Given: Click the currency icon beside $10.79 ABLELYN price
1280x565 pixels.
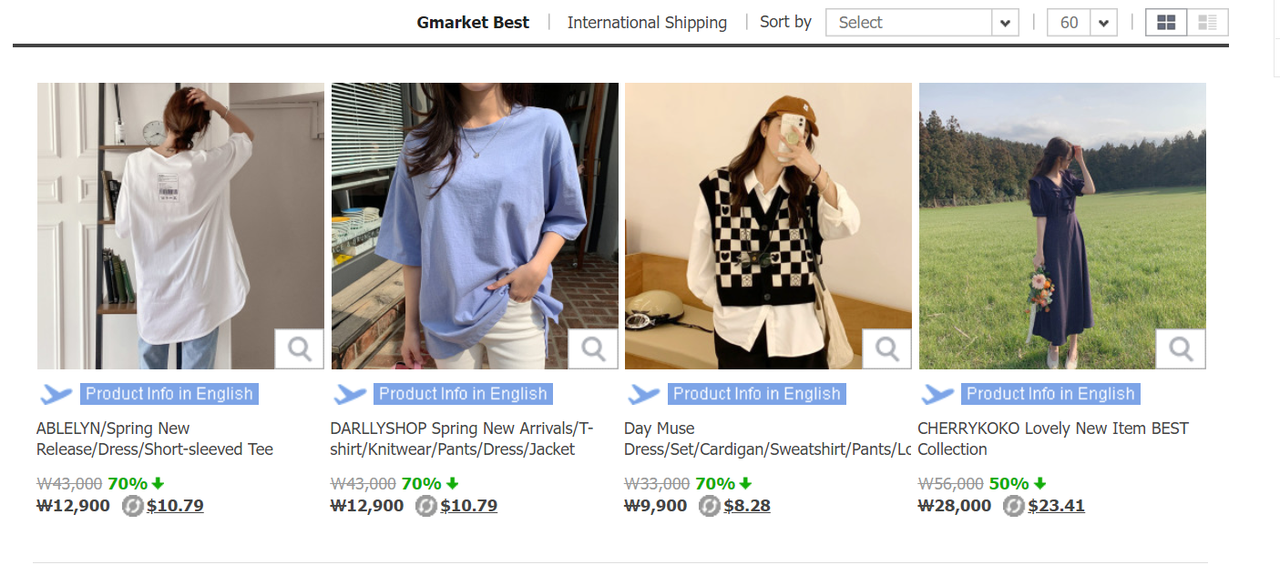Looking at the screenshot, I should [133, 506].
